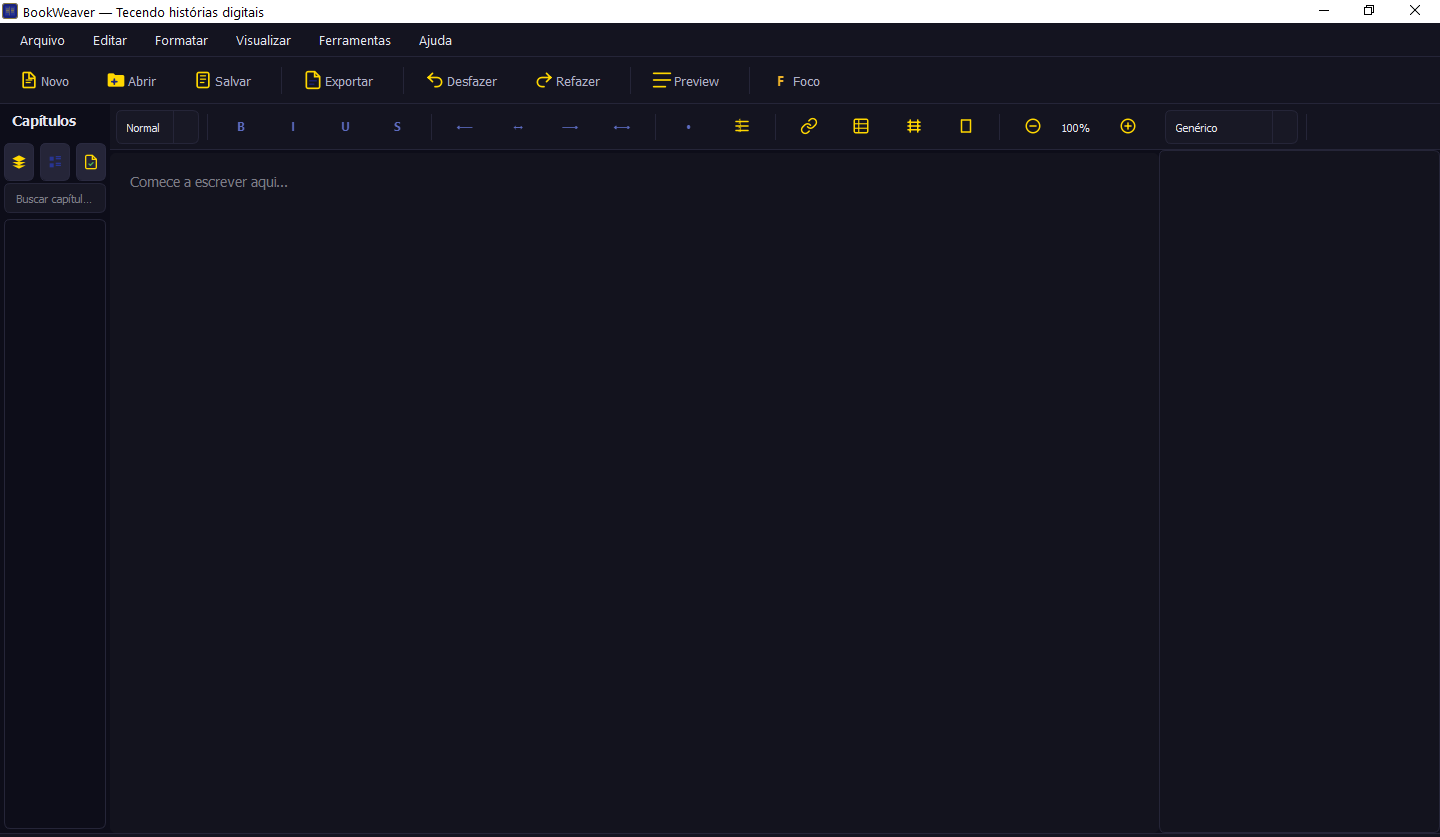Screen dimensions: 1440x837
Task: Toggle strikethrough formatting (S)
Action: (x=397, y=127)
